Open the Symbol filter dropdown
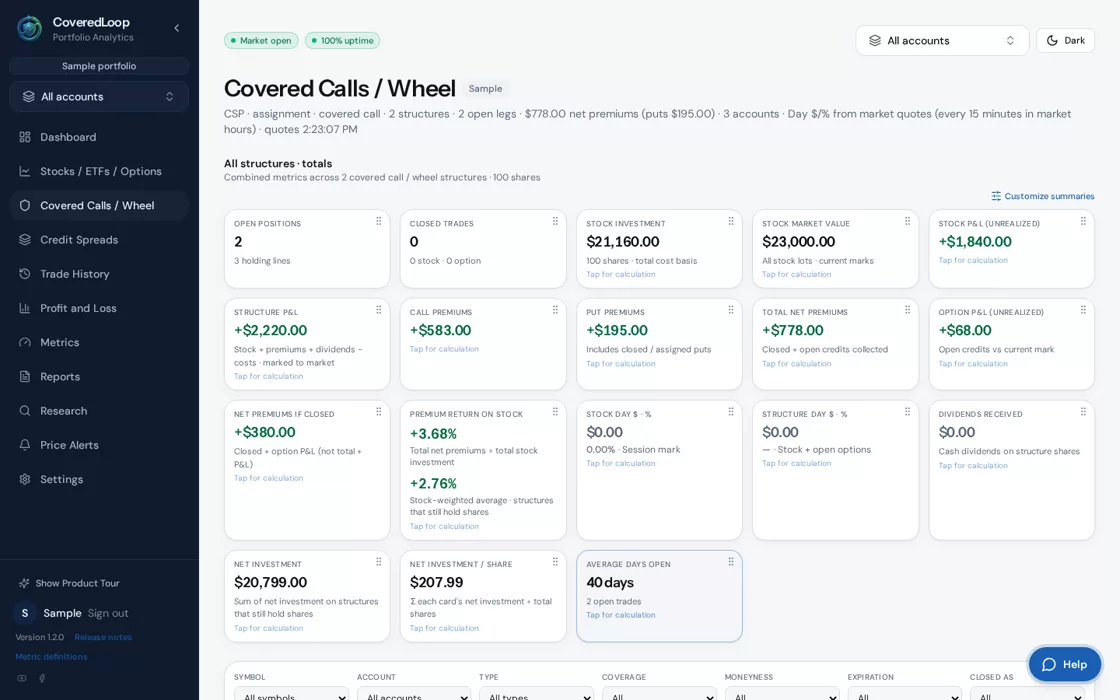Viewport: 1120px width, 700px height. tap(291, 695)
